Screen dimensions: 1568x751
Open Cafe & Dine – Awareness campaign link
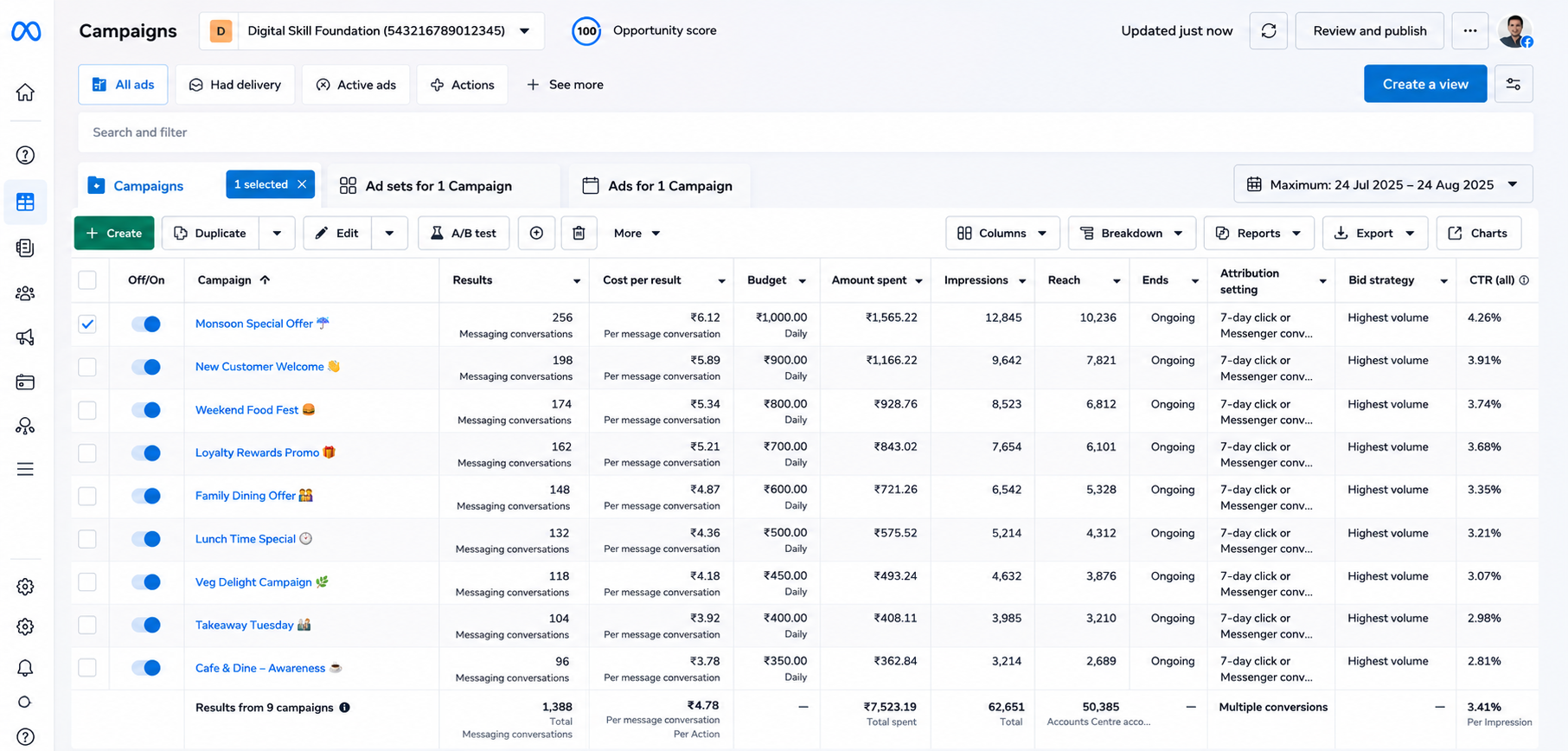click(260, 668)
